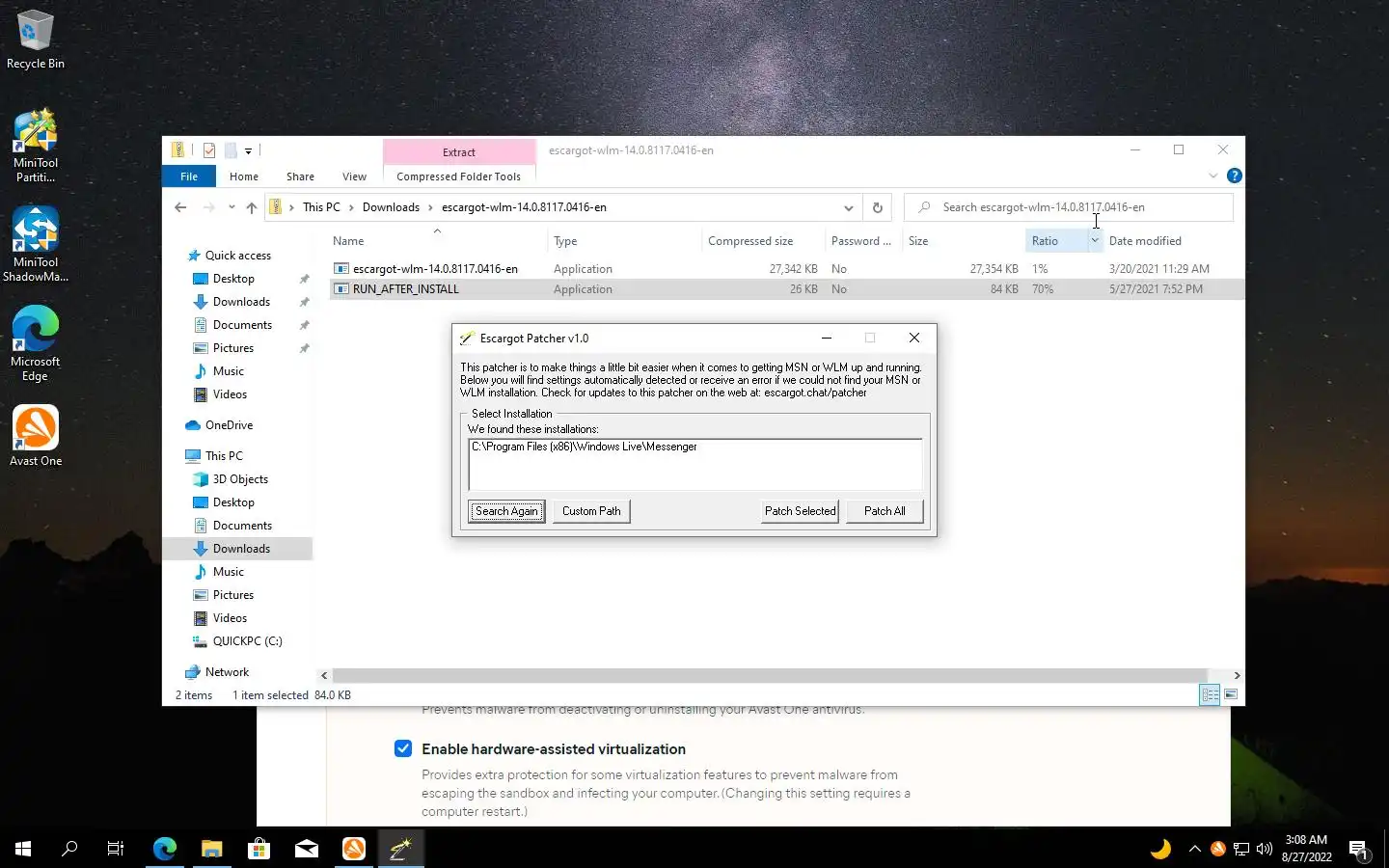This screenshot has width=1389, height=868.
Task: Open the File menu tab
Action: pyautogui.click(x=189, y=176)
